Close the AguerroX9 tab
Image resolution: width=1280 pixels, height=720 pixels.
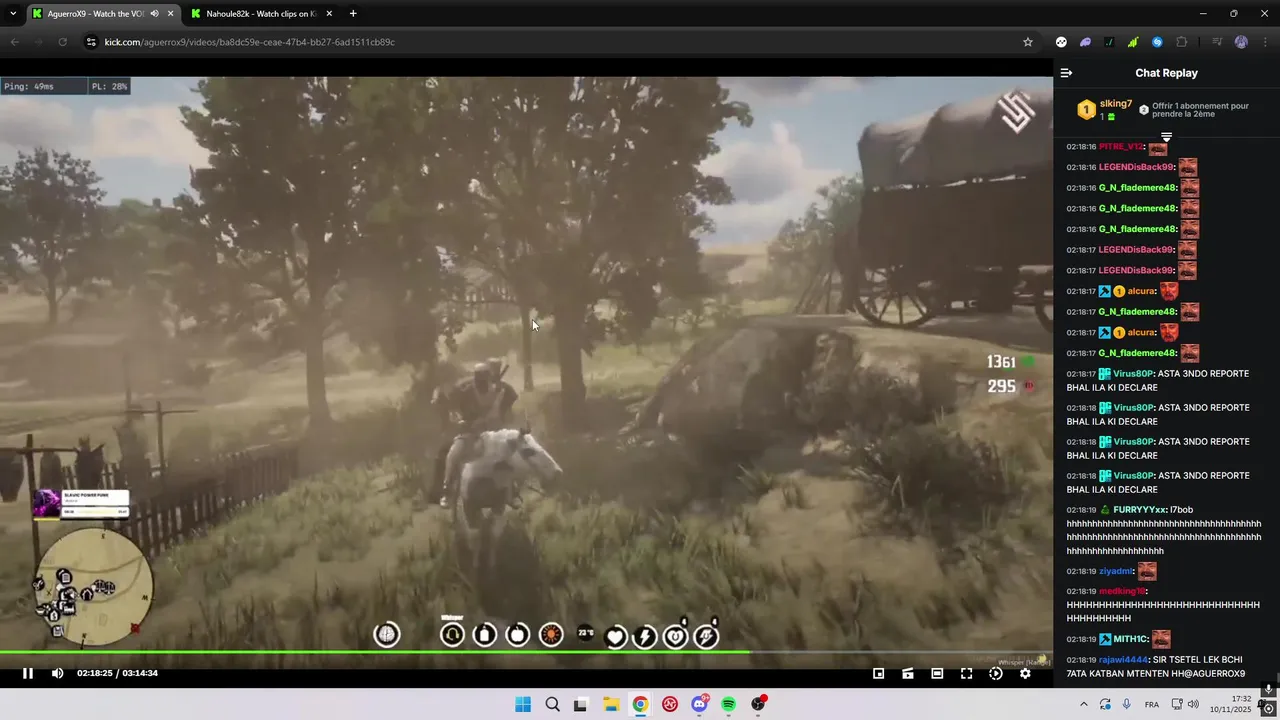pyautogui.click(x=171, y=14)
